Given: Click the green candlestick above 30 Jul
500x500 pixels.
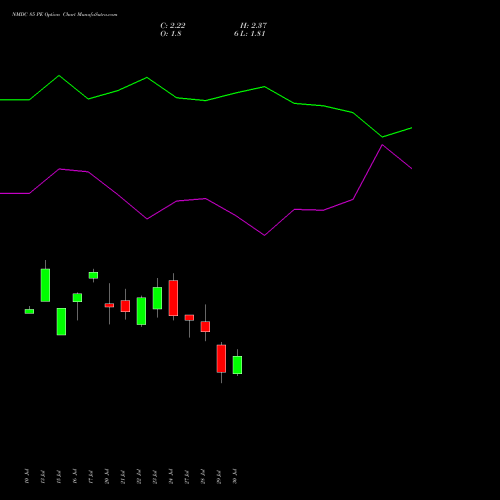Looking at the screenshot, I should click(237, 365).
